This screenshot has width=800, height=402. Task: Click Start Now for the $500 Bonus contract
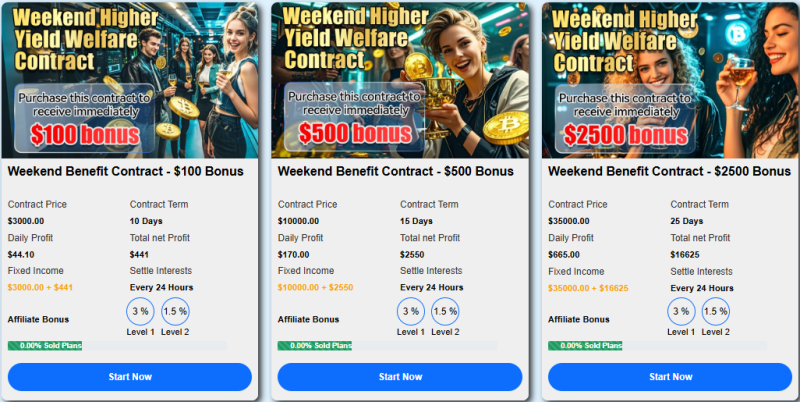tap(400, 377)
